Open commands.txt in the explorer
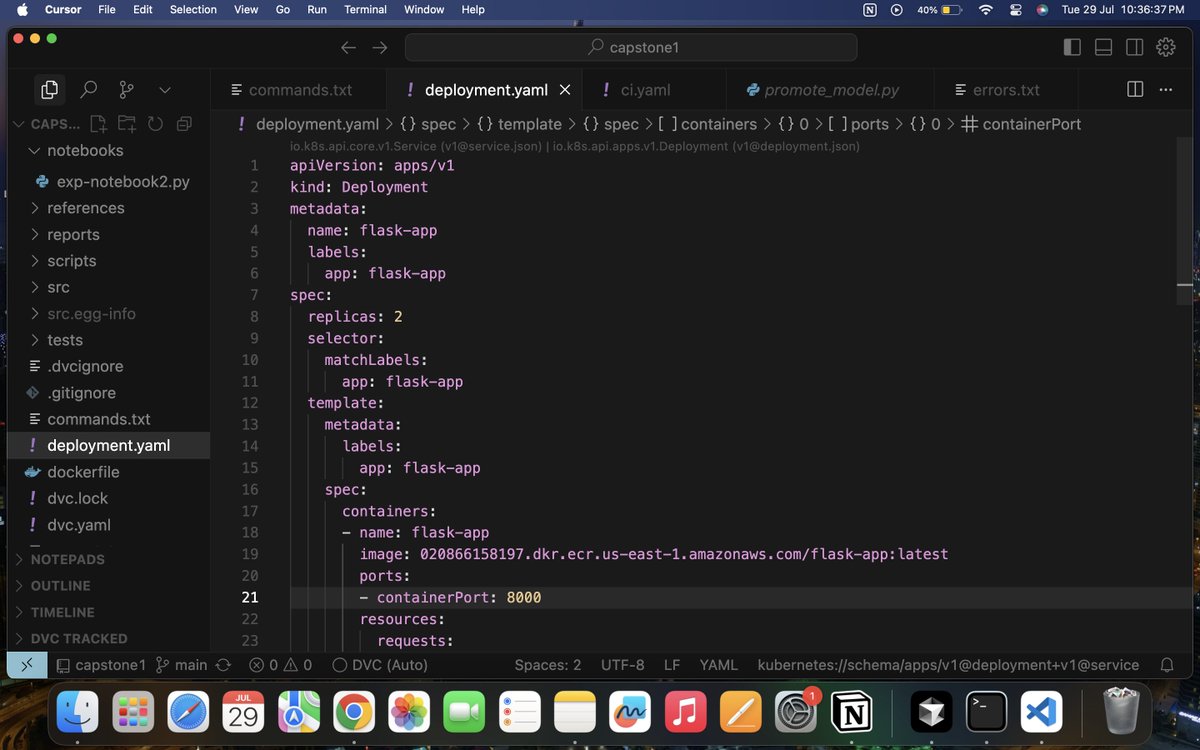This screenshot has height=750, width=1200. point(109,419)
